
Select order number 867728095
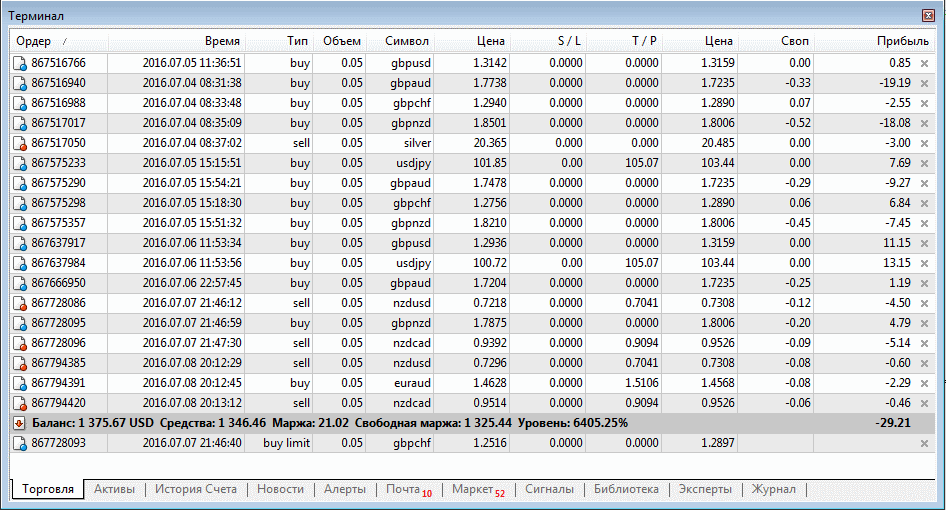click(x=59, y=323)
